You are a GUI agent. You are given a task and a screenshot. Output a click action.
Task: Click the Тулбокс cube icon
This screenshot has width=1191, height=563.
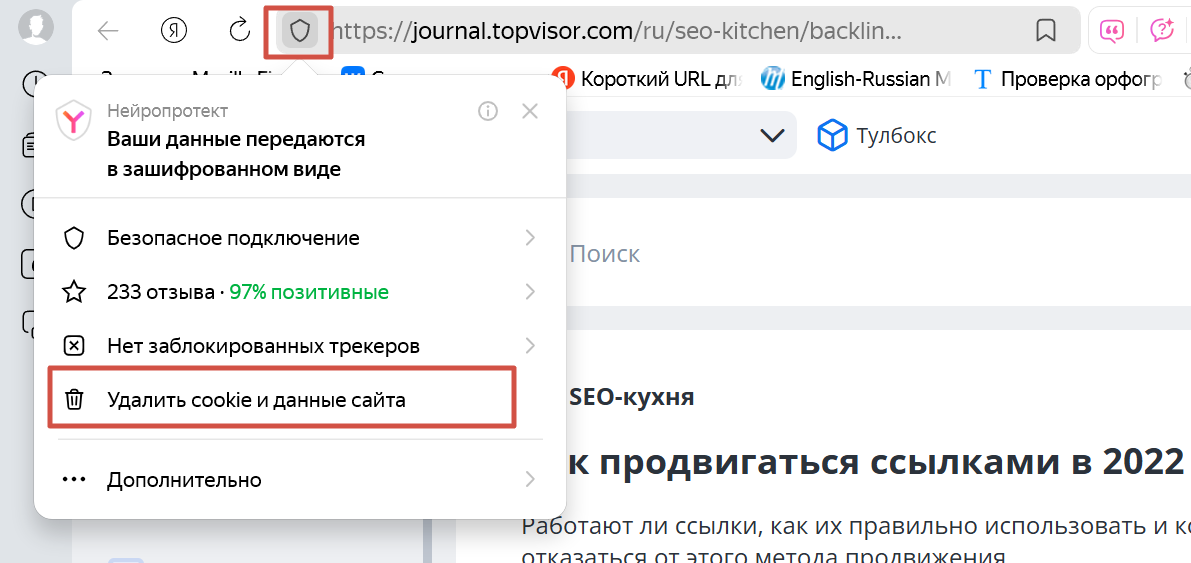tap(831, 136)
